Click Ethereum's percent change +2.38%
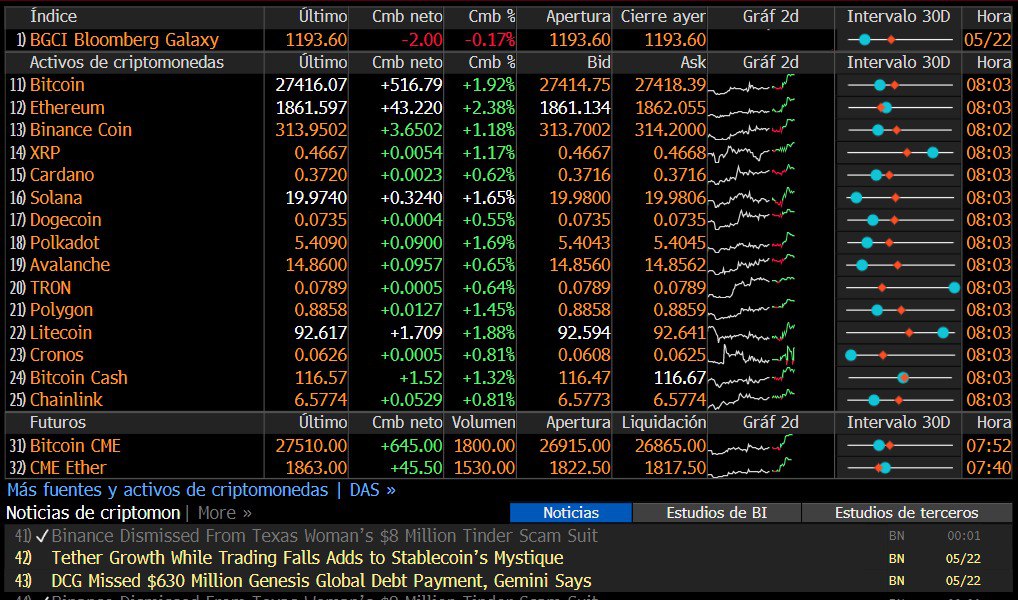Image resolution: width=1018 pixels, height=600 pixels. click(x=489, y=108)
